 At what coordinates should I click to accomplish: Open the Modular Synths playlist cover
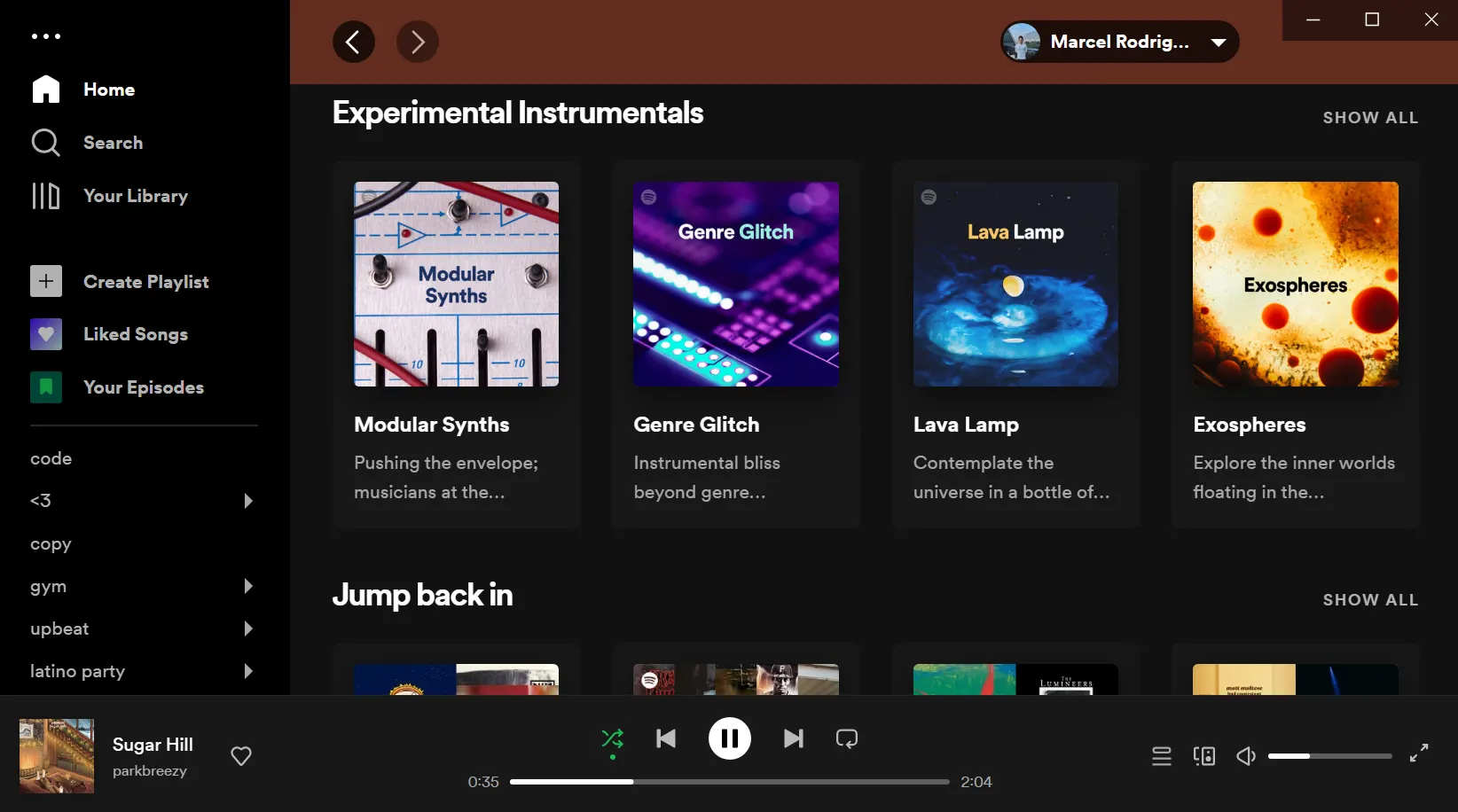point(457,284)
